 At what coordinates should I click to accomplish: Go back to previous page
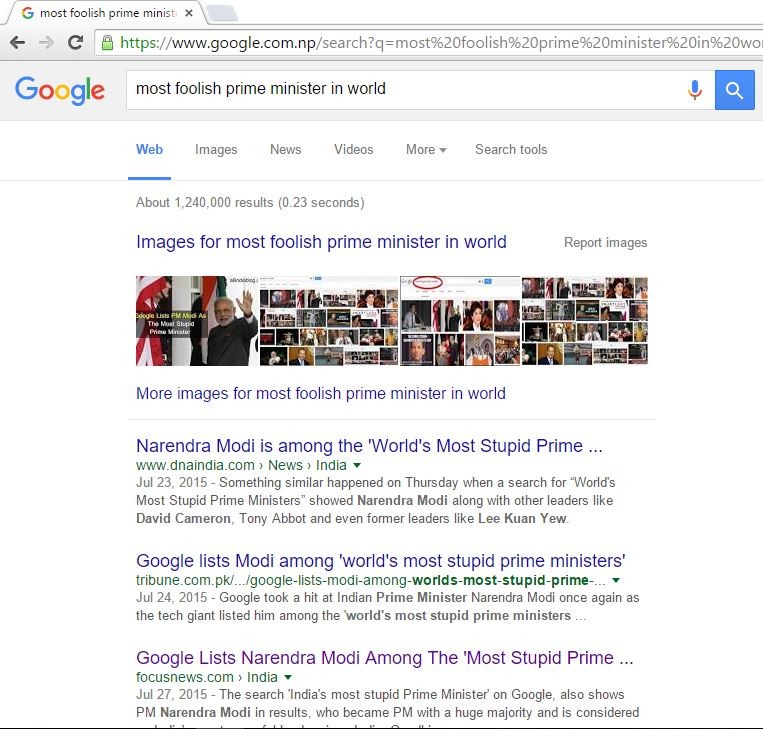[x=18, y=43]
